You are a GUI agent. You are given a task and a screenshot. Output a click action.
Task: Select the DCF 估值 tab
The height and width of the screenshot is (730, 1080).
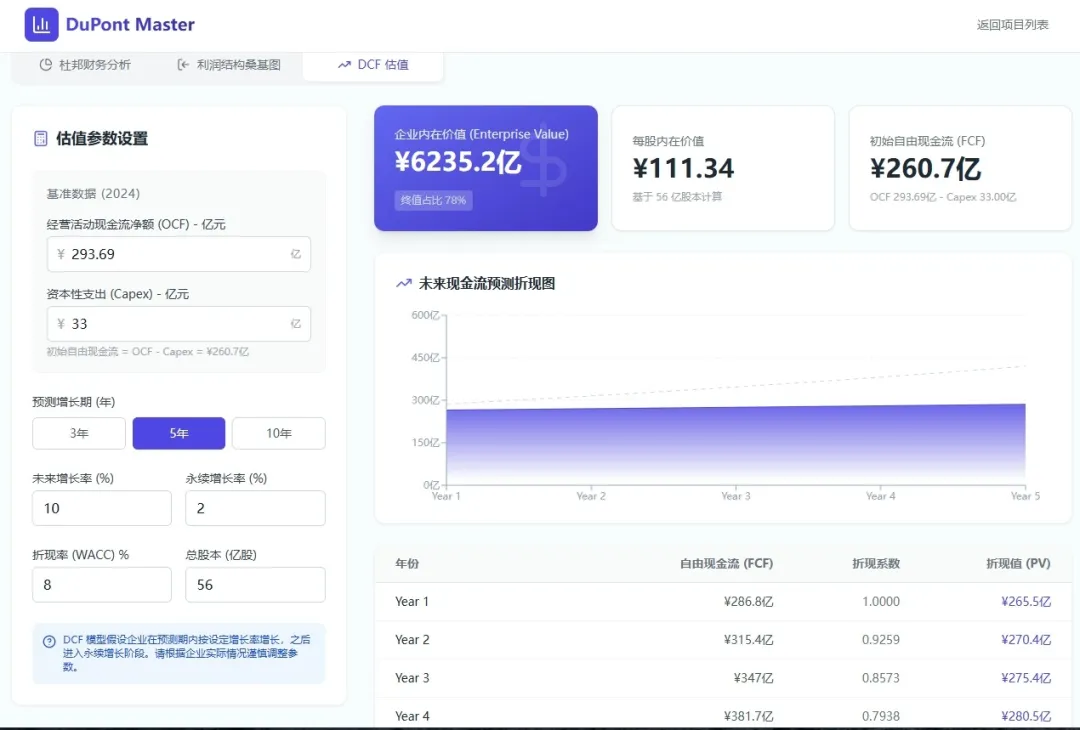[x=373, y=65]
